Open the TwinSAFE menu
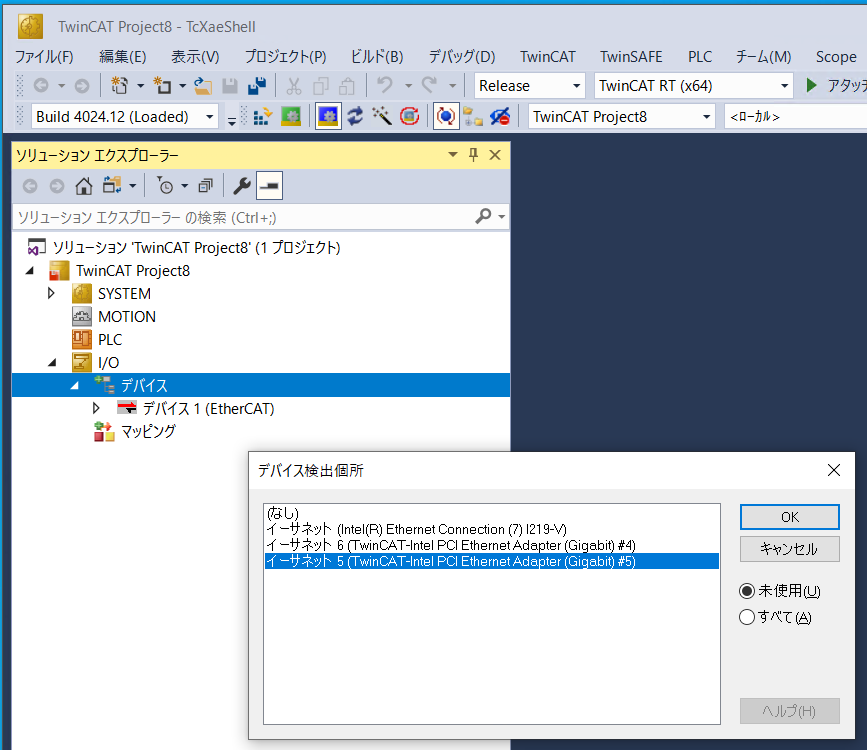Viewport: 867px width, 750px height. tap(631, 56)
